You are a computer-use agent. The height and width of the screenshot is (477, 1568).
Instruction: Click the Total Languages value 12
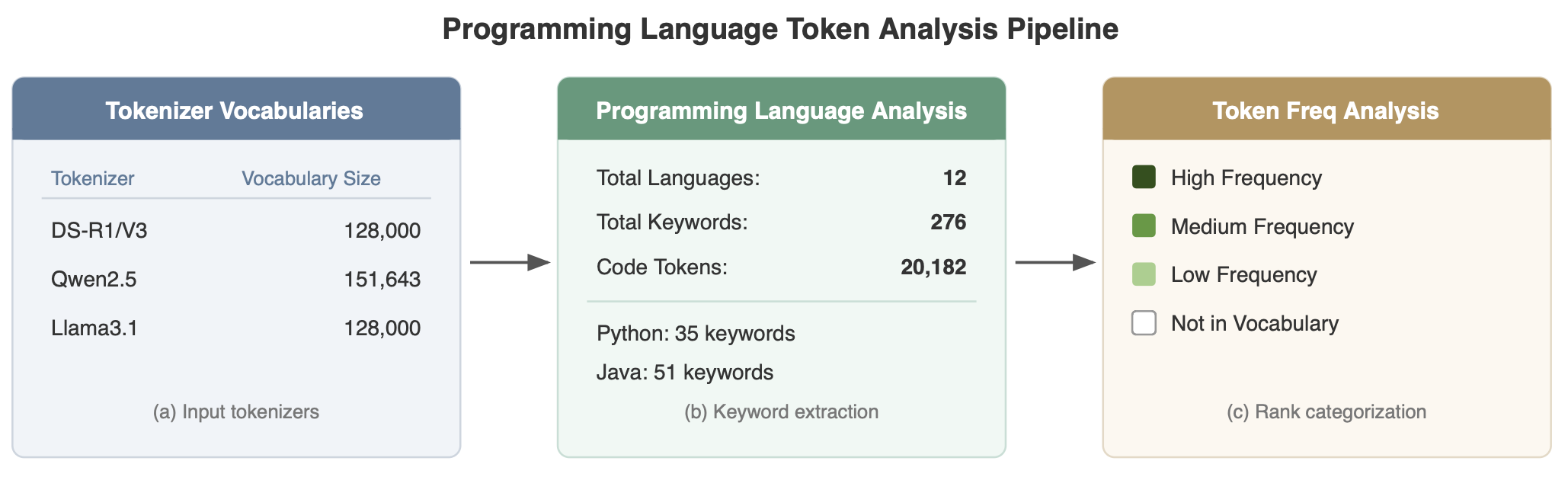[954, 178]
